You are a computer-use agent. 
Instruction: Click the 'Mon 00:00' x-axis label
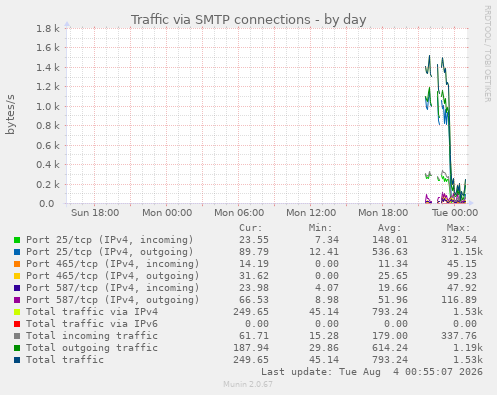(x=167, y=213)
